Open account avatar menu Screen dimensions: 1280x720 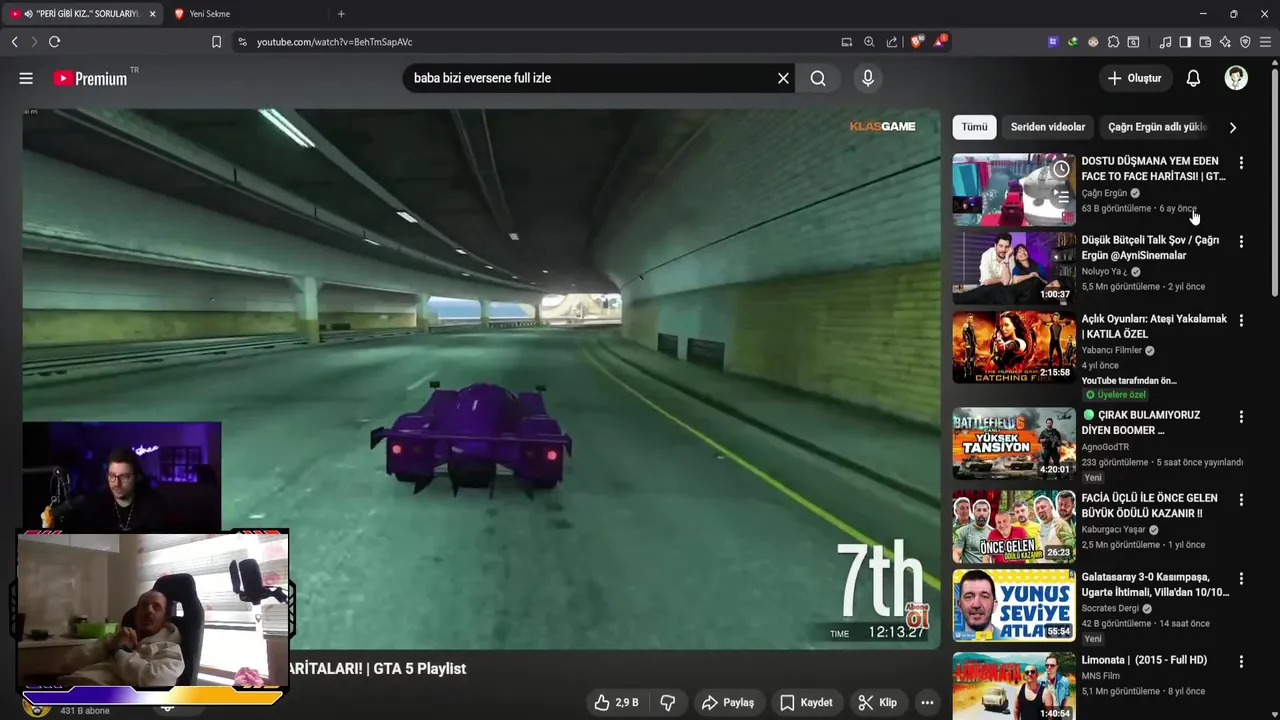click(1236, 78)
